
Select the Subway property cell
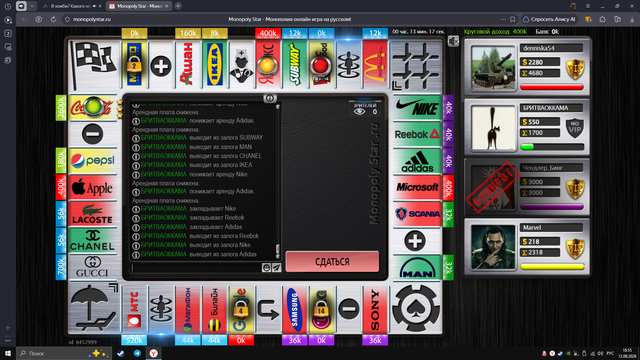(295, 64)
